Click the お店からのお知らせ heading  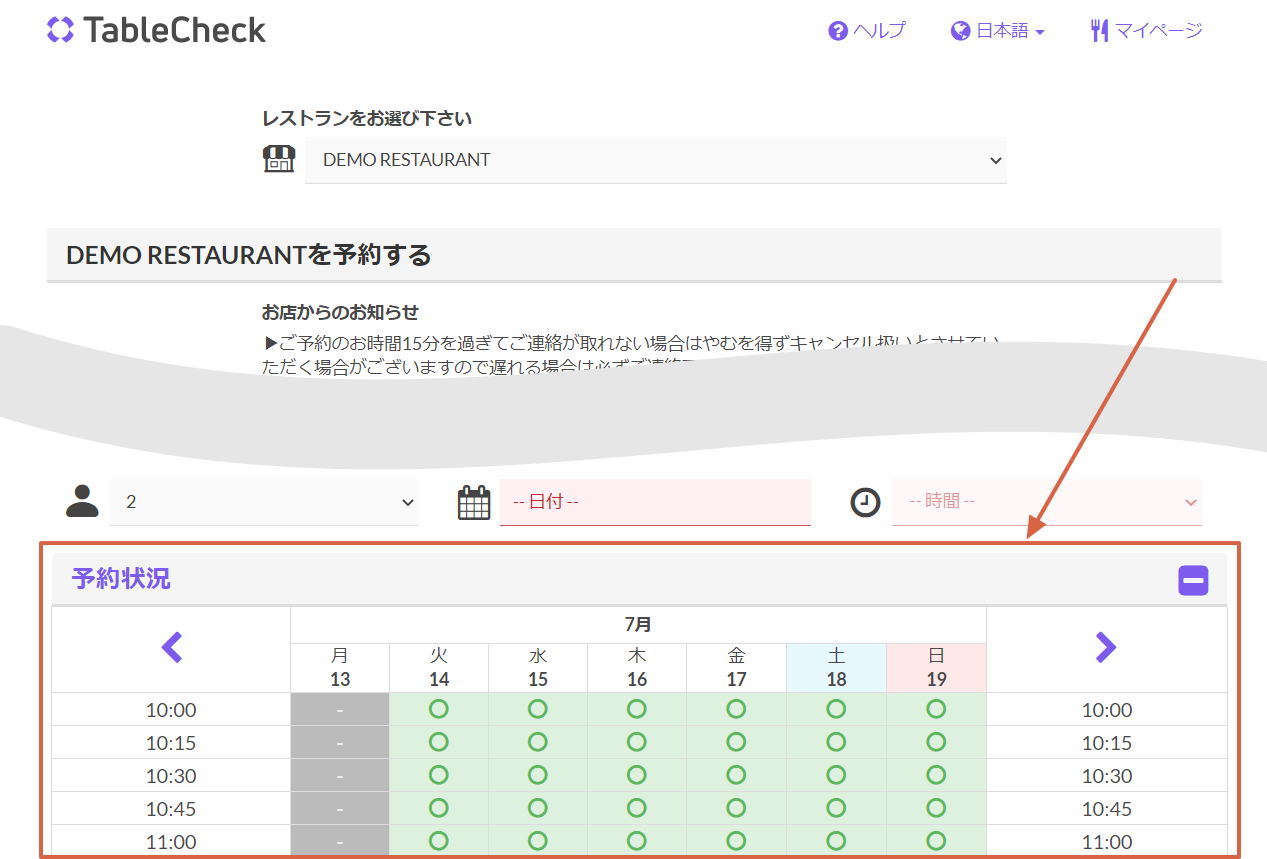(x=340, y=312)
